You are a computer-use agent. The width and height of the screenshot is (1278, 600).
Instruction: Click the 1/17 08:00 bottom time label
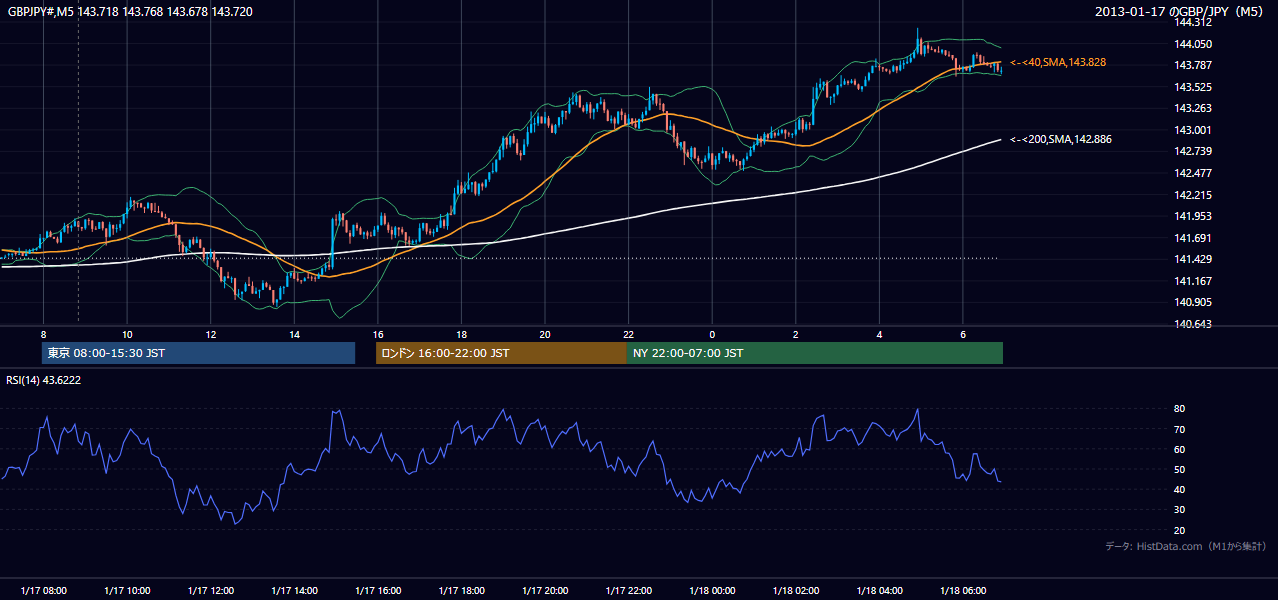point(44,591)
